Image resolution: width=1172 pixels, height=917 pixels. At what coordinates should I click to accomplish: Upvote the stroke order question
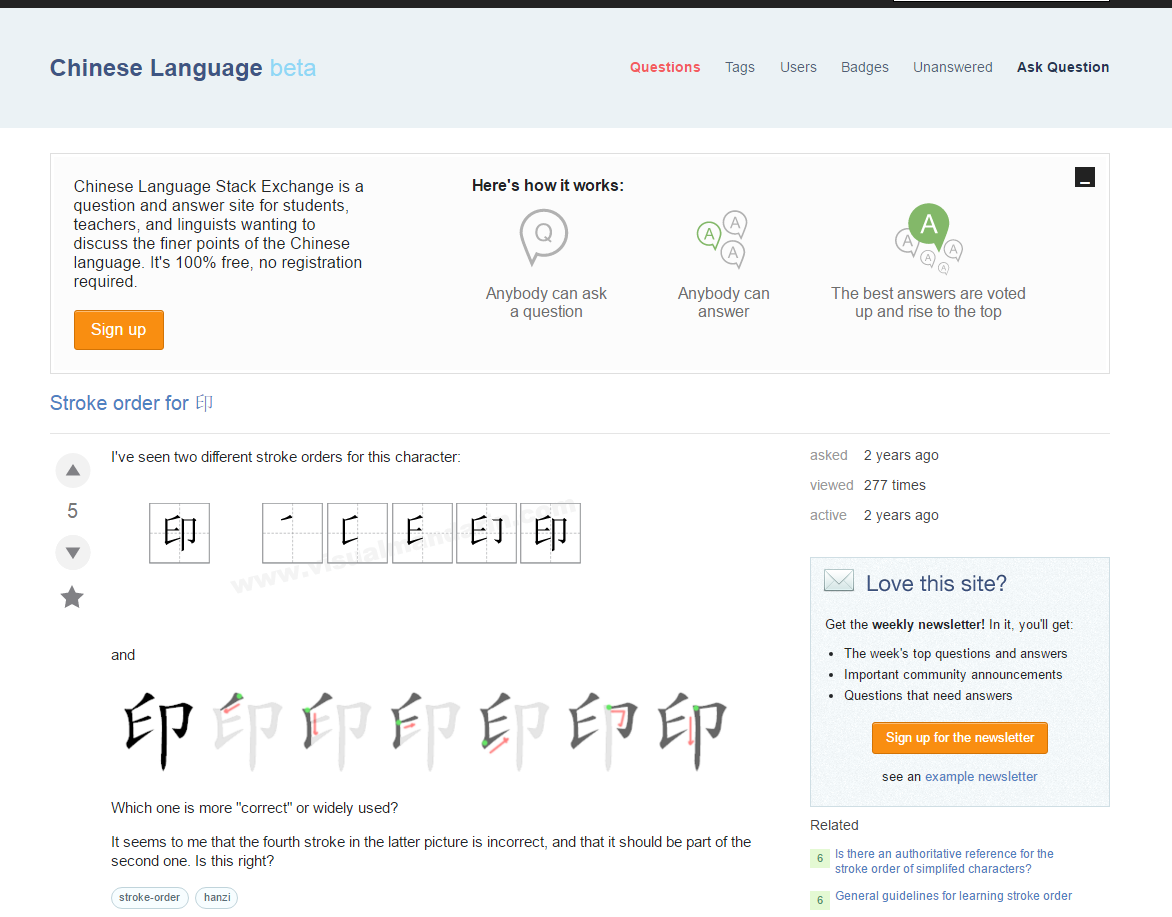tap(72, 471)
